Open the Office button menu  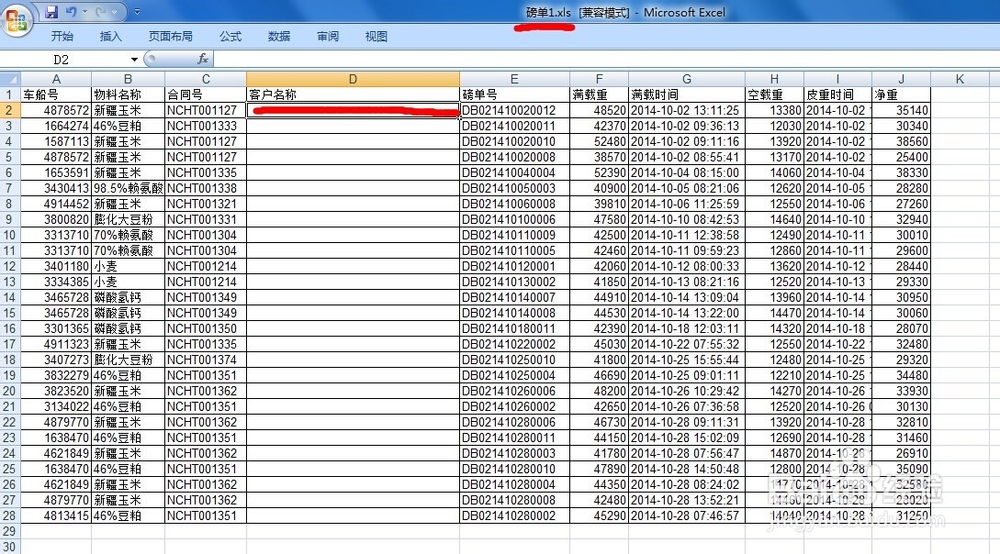point(17,19)
